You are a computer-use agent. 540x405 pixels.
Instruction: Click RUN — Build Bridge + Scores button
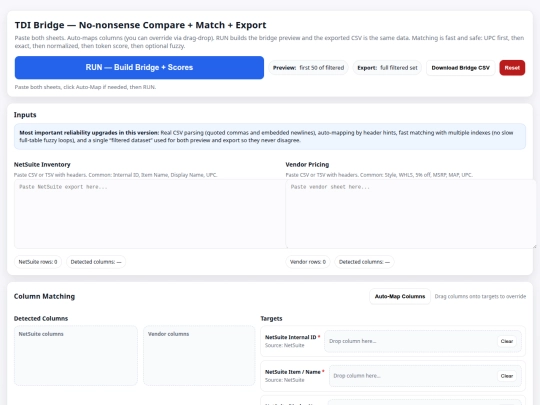[x=139, y=68]
